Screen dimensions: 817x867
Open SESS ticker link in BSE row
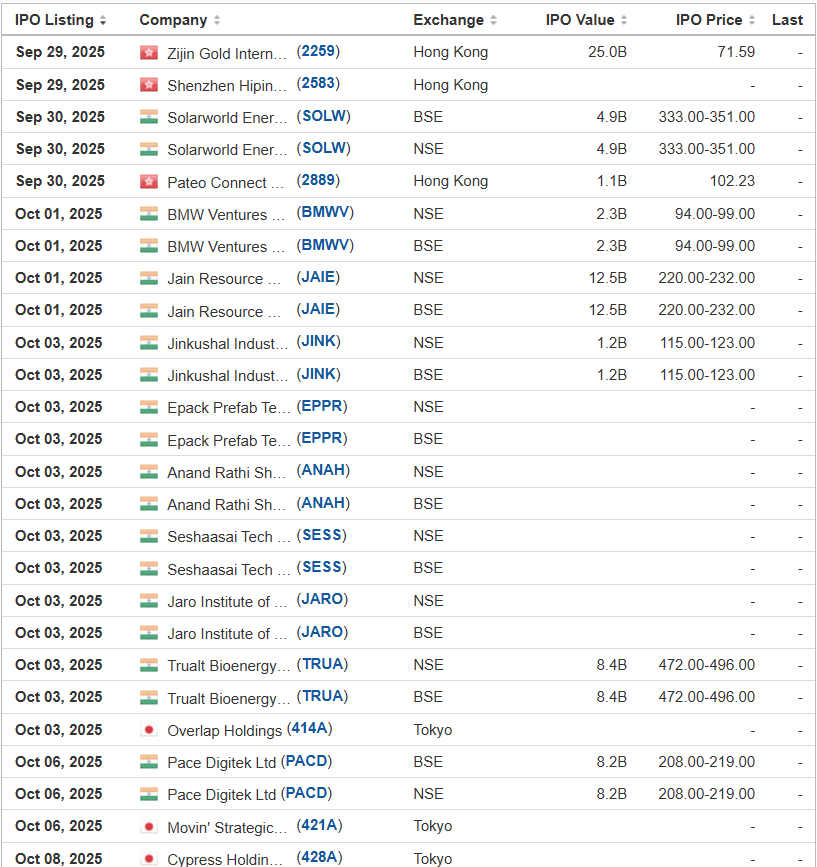tap(322, 567)
